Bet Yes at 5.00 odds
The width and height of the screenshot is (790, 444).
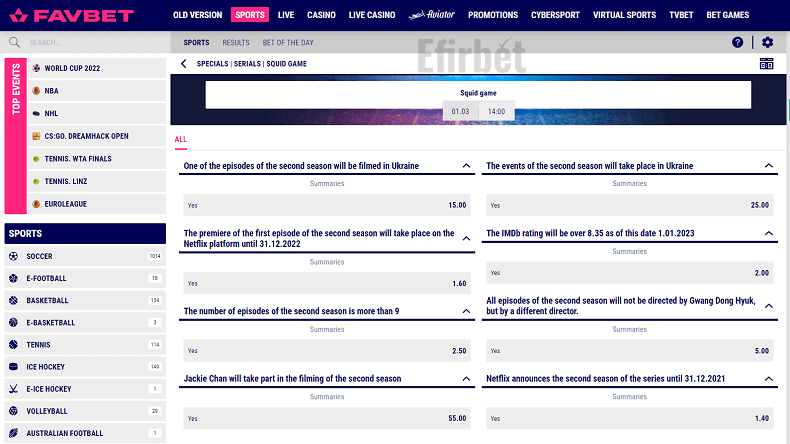point(630,351)
